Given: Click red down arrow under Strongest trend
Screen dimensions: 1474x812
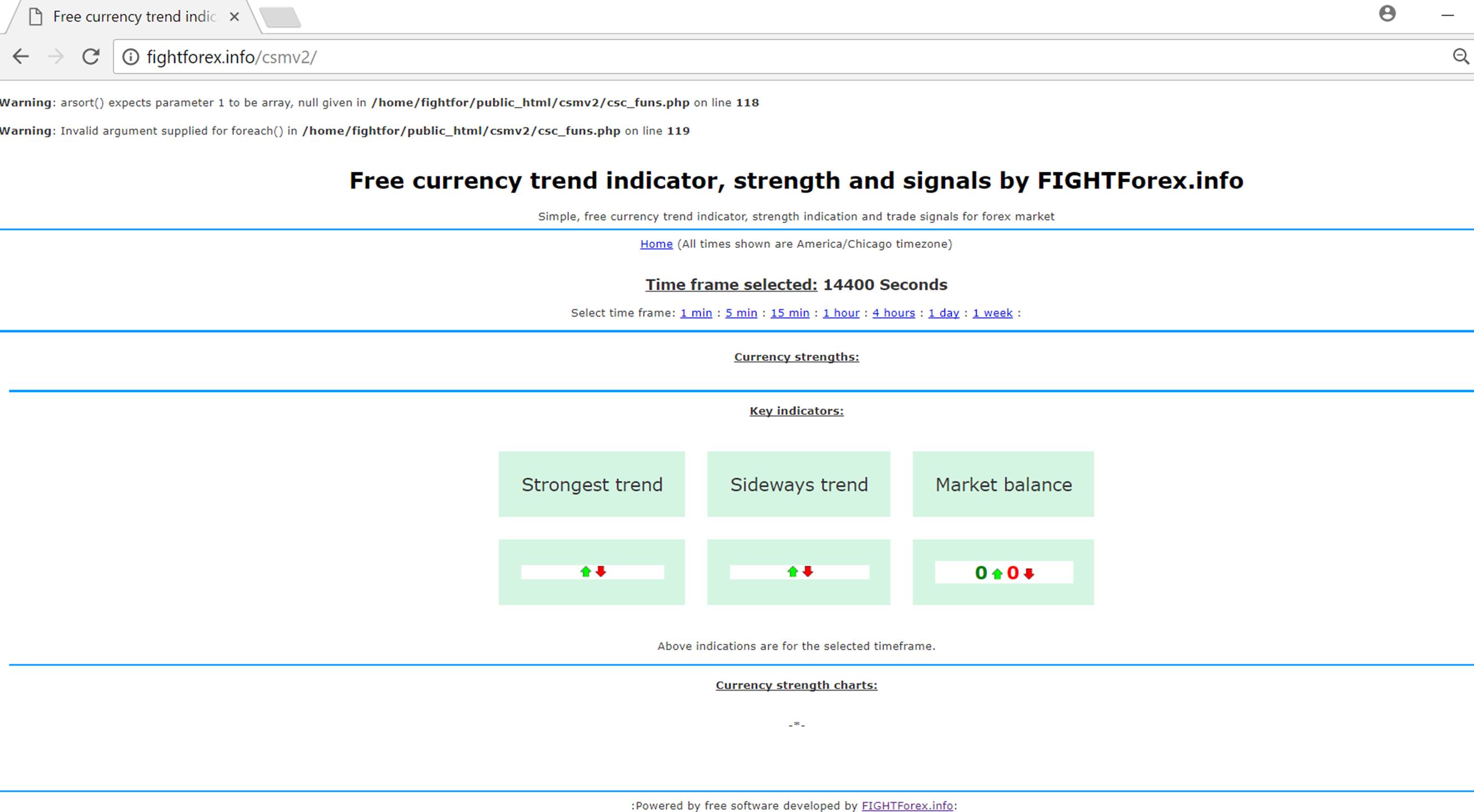Looking at the screenshot, I should [601, 571].
